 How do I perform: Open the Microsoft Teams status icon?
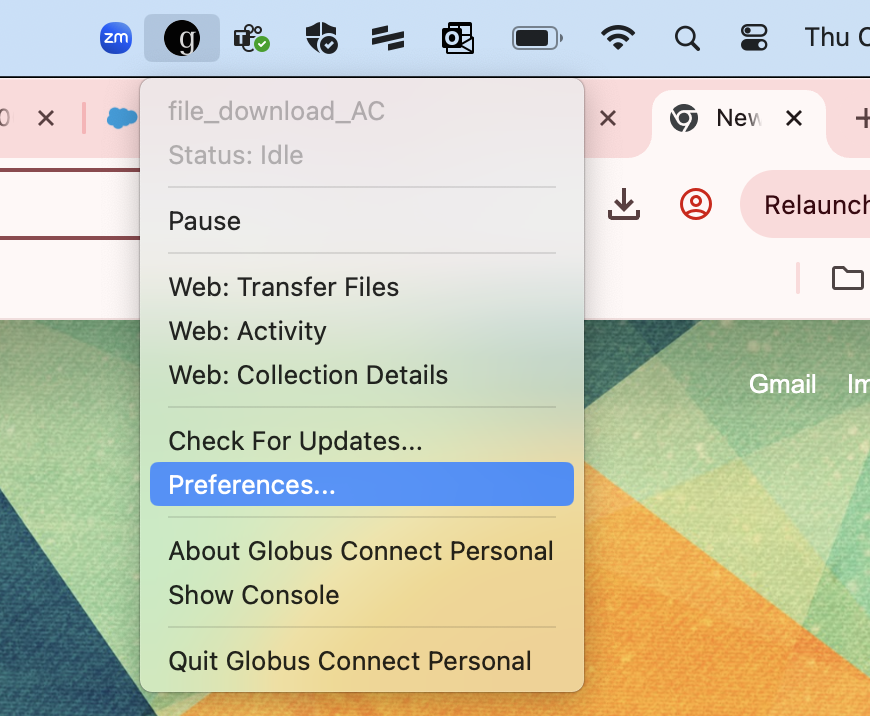click(251, 38)
